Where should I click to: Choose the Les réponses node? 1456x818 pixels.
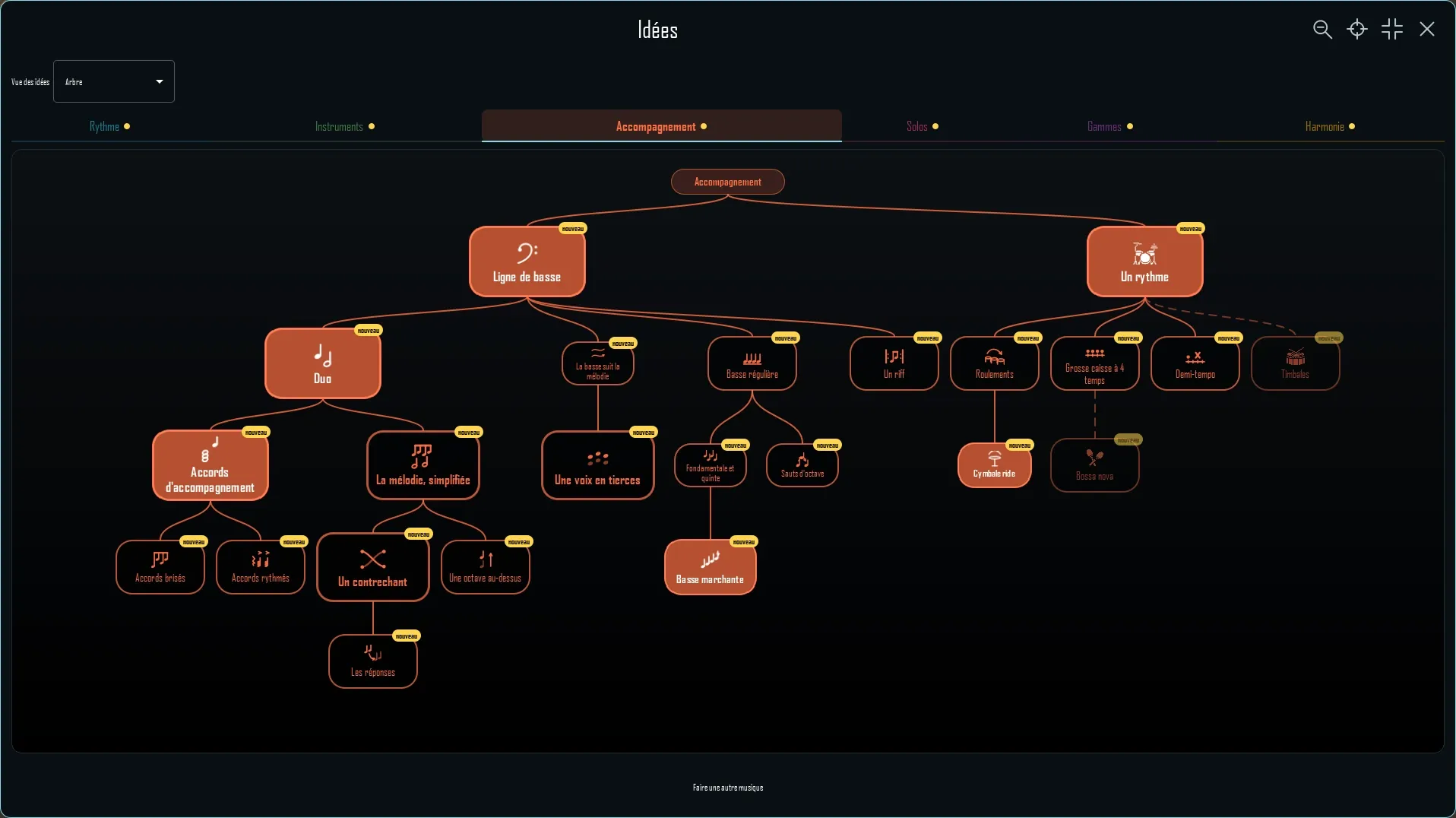(x=372, y=661)
